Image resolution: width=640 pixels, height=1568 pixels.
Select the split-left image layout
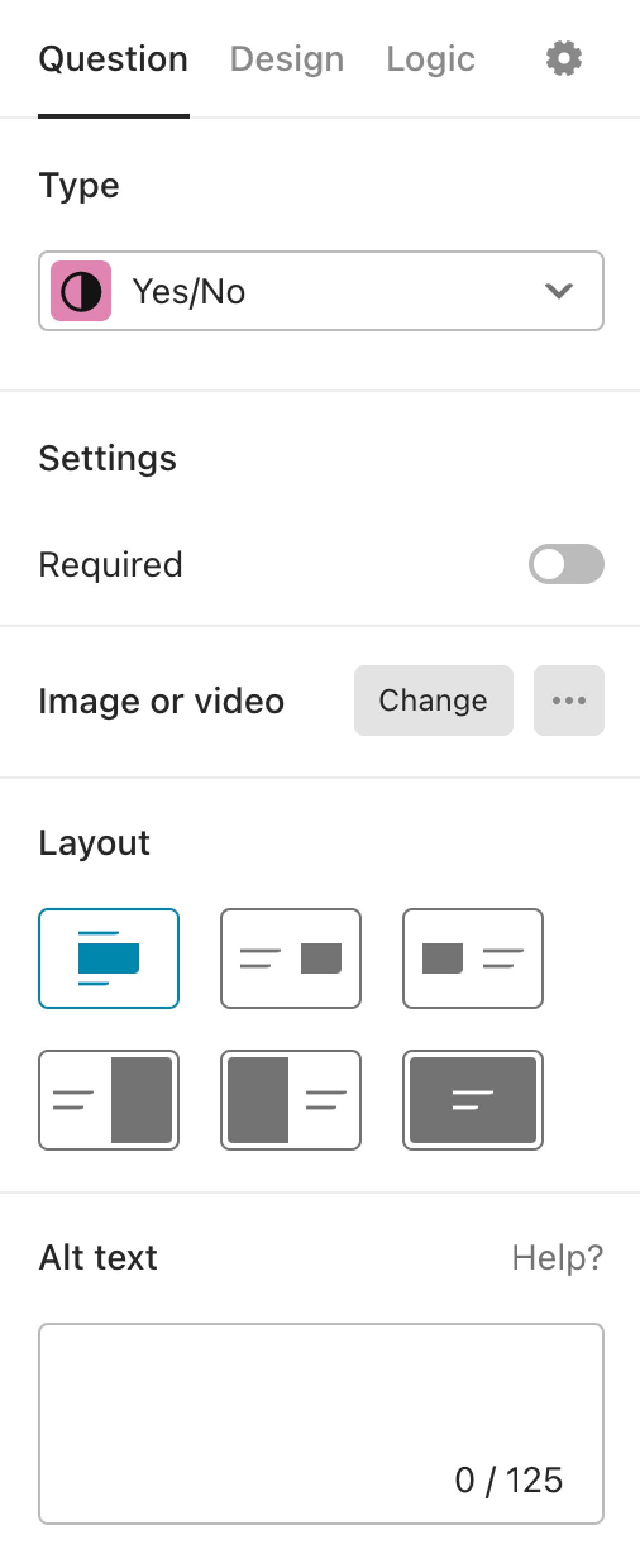291,1100
